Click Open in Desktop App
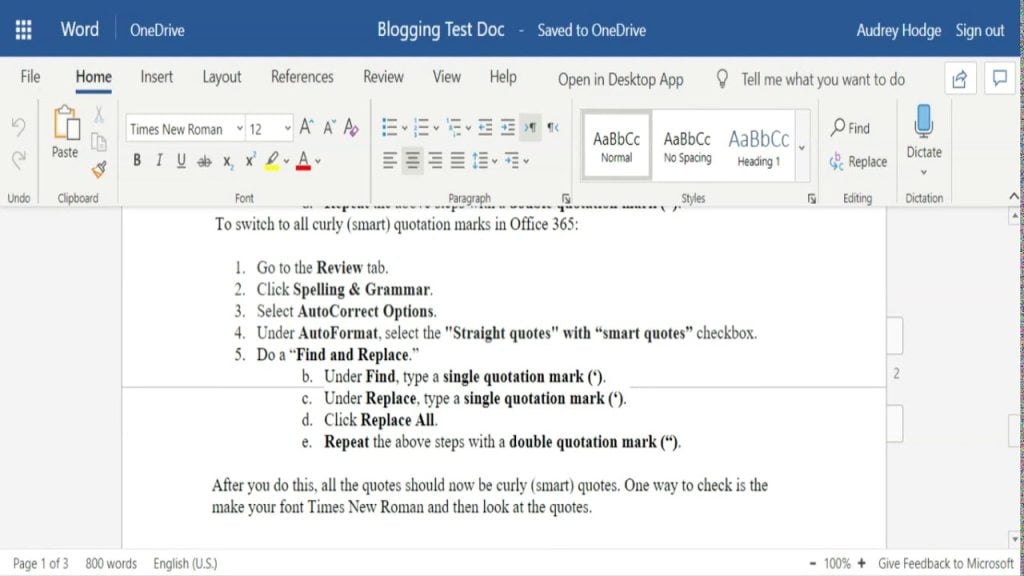 coord(620,80)
